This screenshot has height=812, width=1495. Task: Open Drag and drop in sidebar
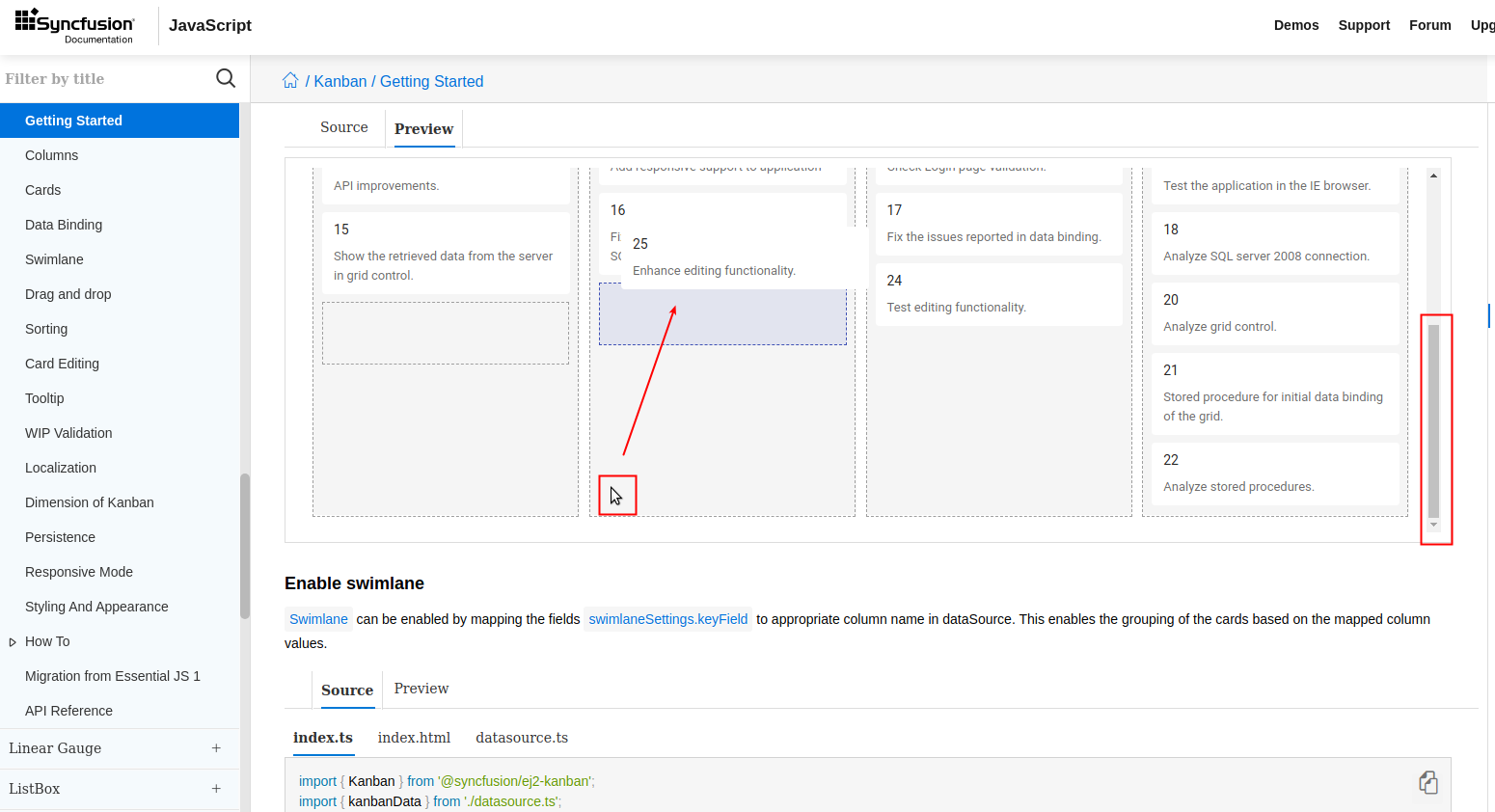click(68, 294)
